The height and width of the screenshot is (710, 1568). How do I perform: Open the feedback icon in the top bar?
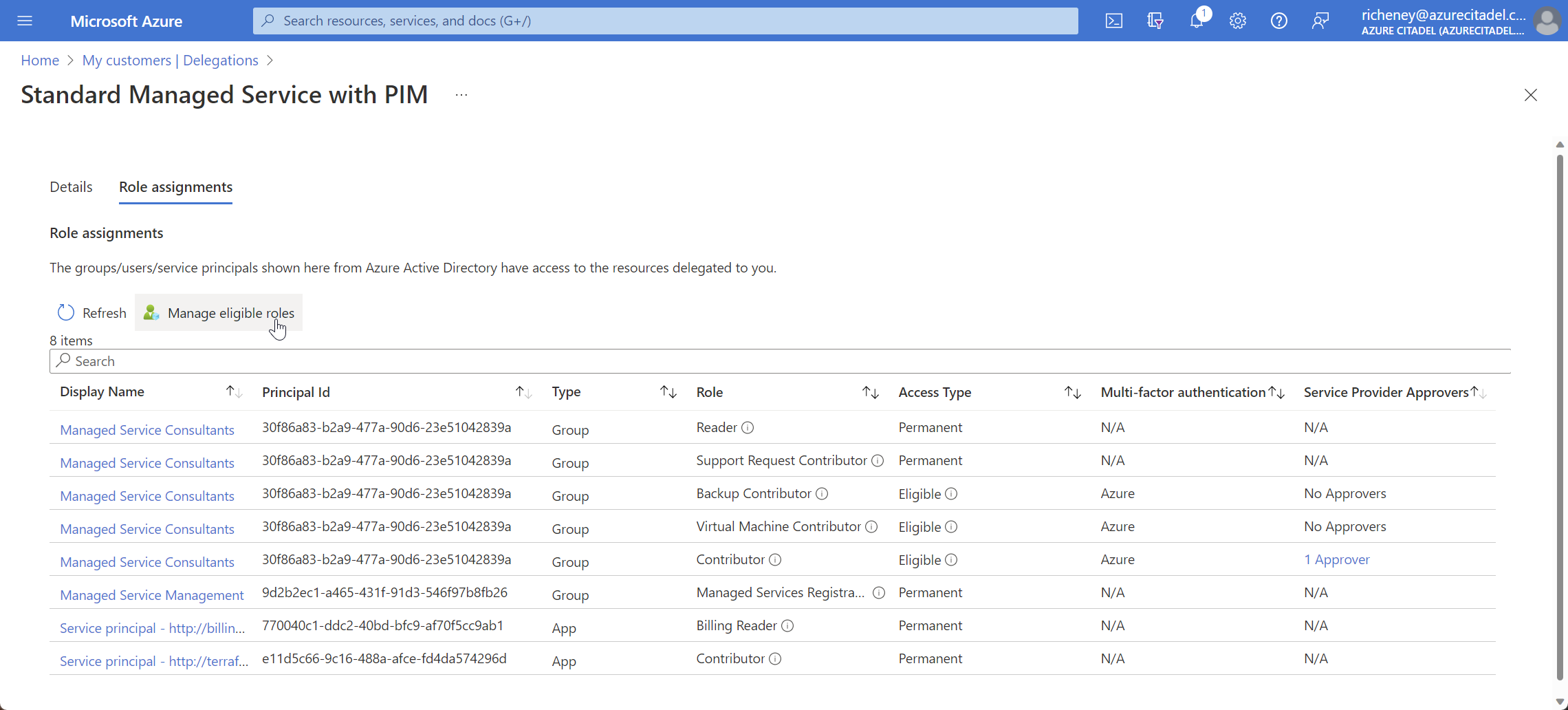point(1320,21)
